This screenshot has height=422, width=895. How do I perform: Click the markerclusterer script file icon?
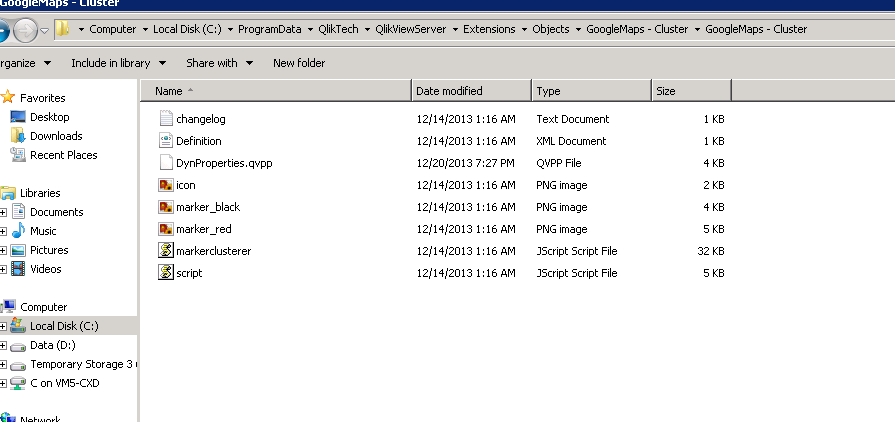[x=166, y=251]
